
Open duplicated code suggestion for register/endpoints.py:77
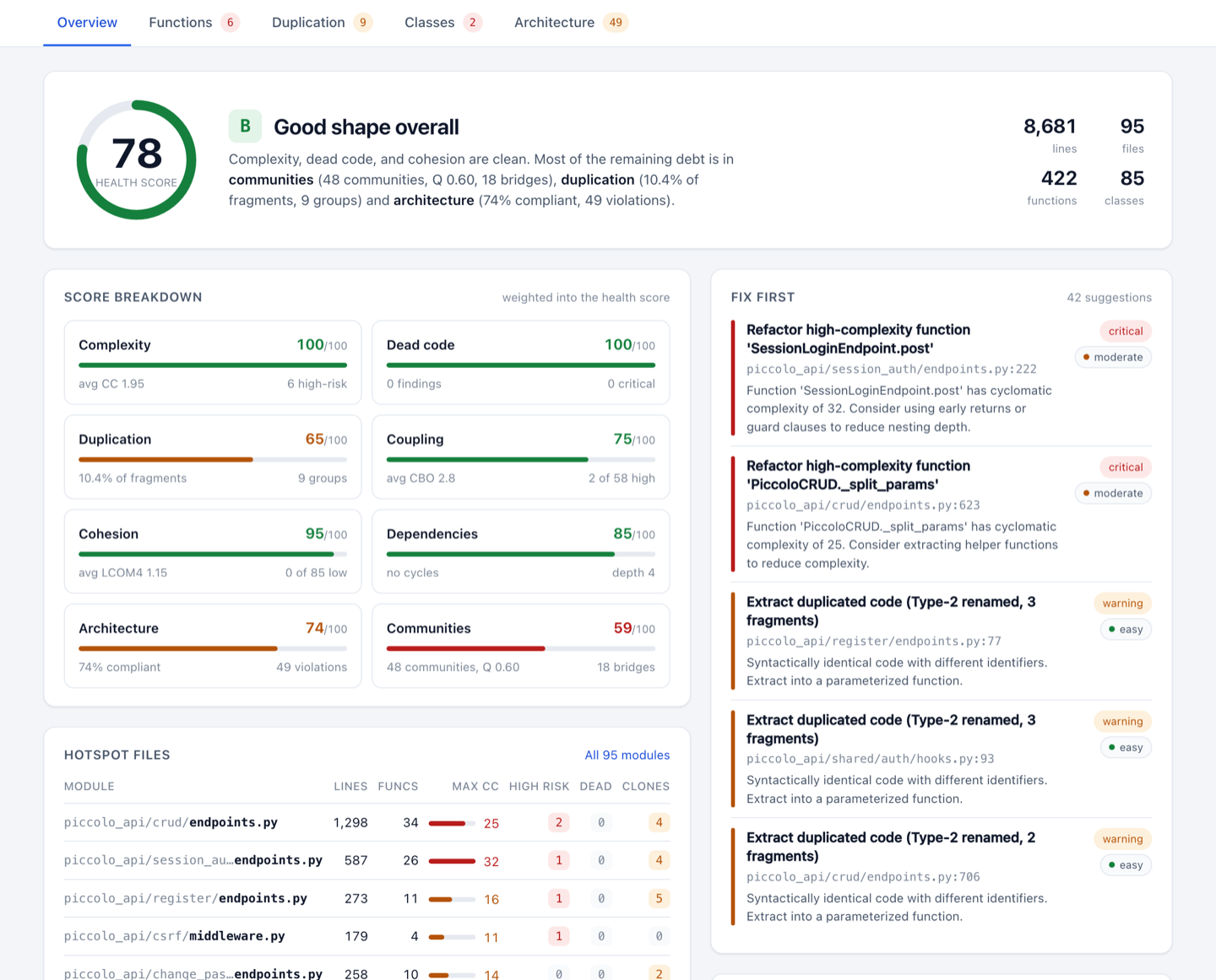(942, 641)
